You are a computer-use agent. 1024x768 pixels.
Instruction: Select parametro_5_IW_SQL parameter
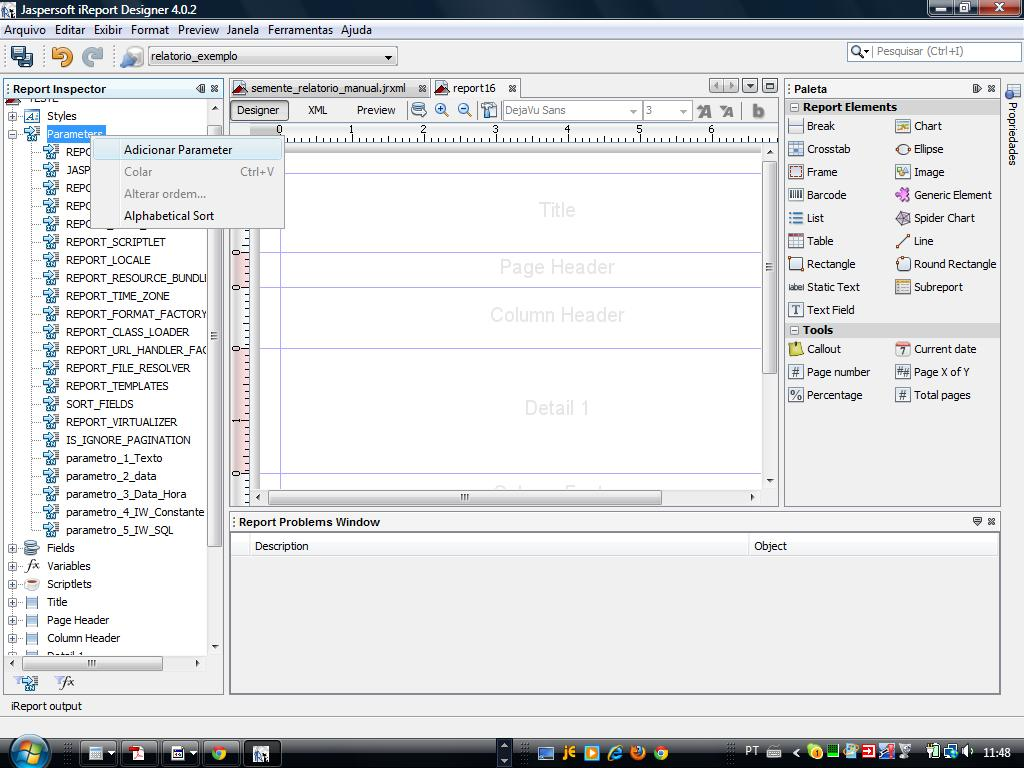tap(120, 530)
